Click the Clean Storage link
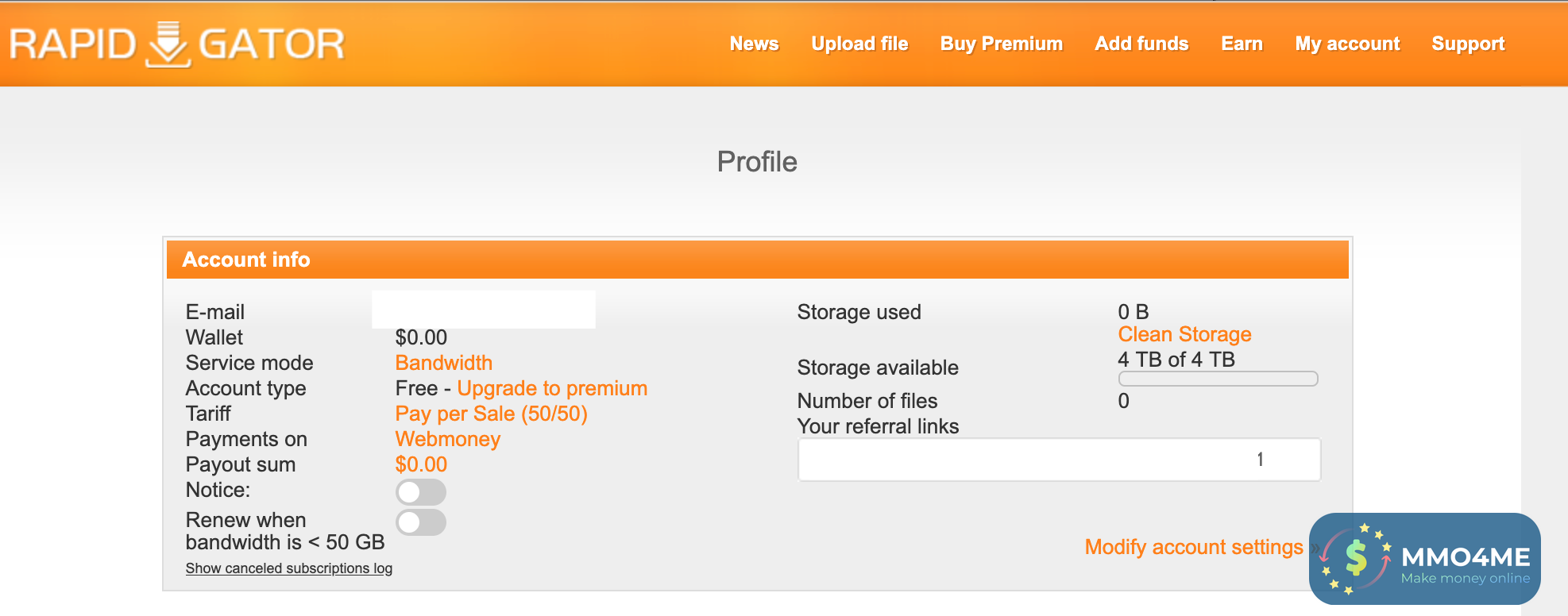 pos(1184,334)
